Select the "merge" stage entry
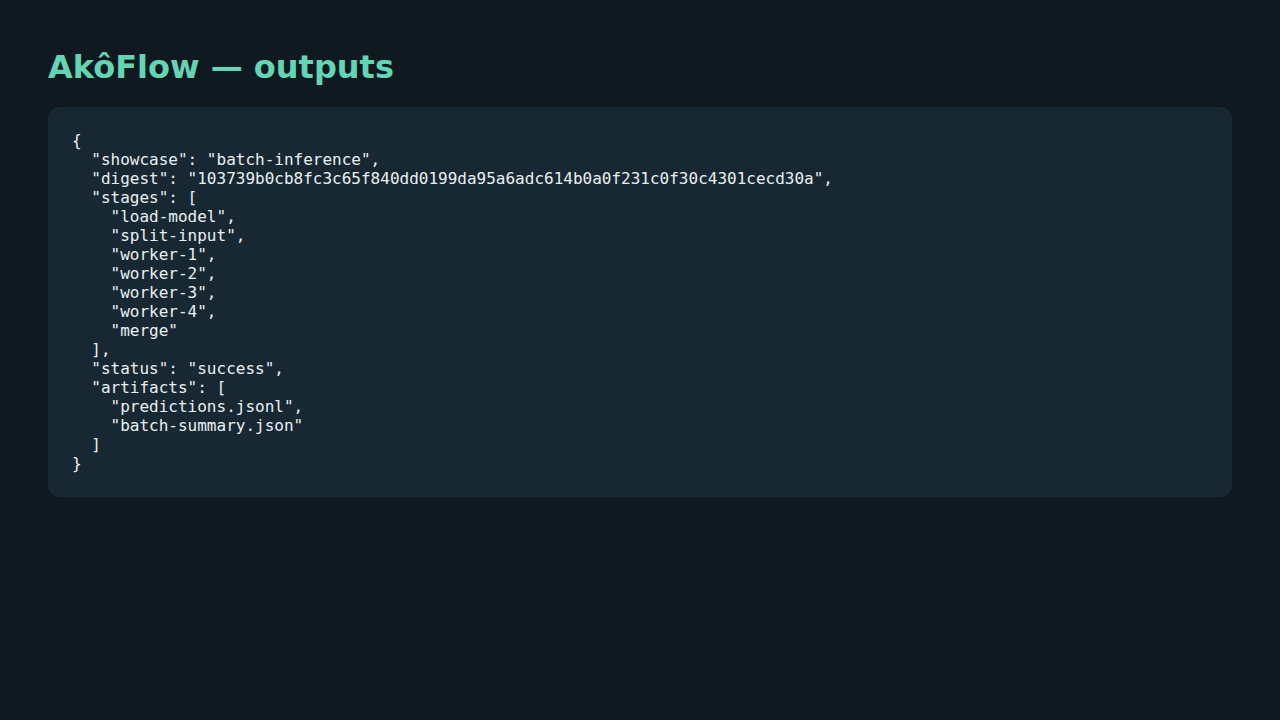1280x720 pixels. tap(144, 331)
